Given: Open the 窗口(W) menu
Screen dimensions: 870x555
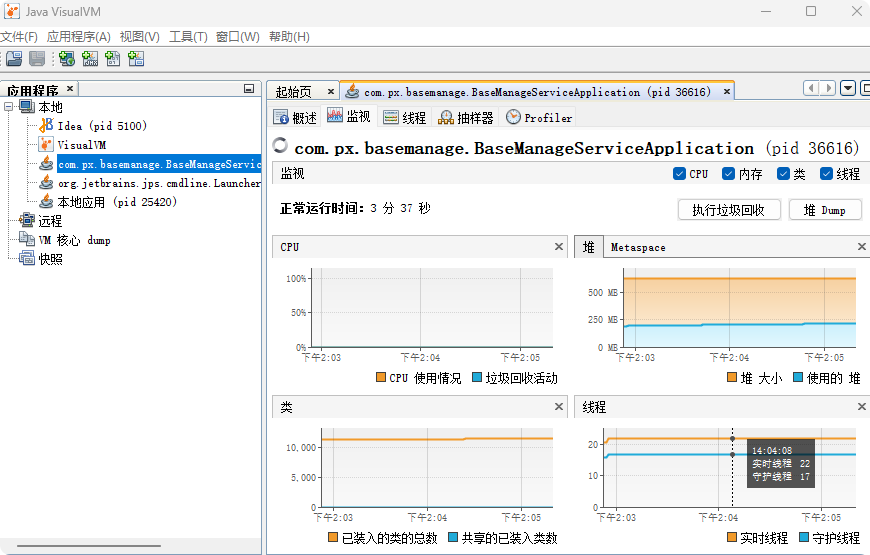Looking at the screenshot, I should (x=237, y=37).
